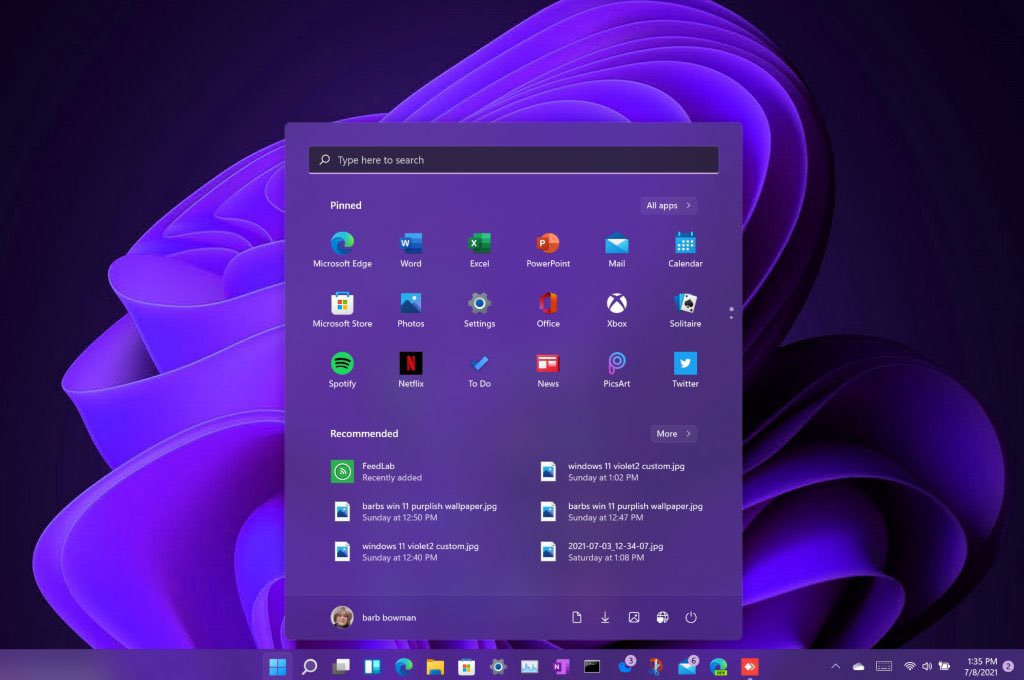Open Spotify from pinned apps

click(x=342, y=369)
